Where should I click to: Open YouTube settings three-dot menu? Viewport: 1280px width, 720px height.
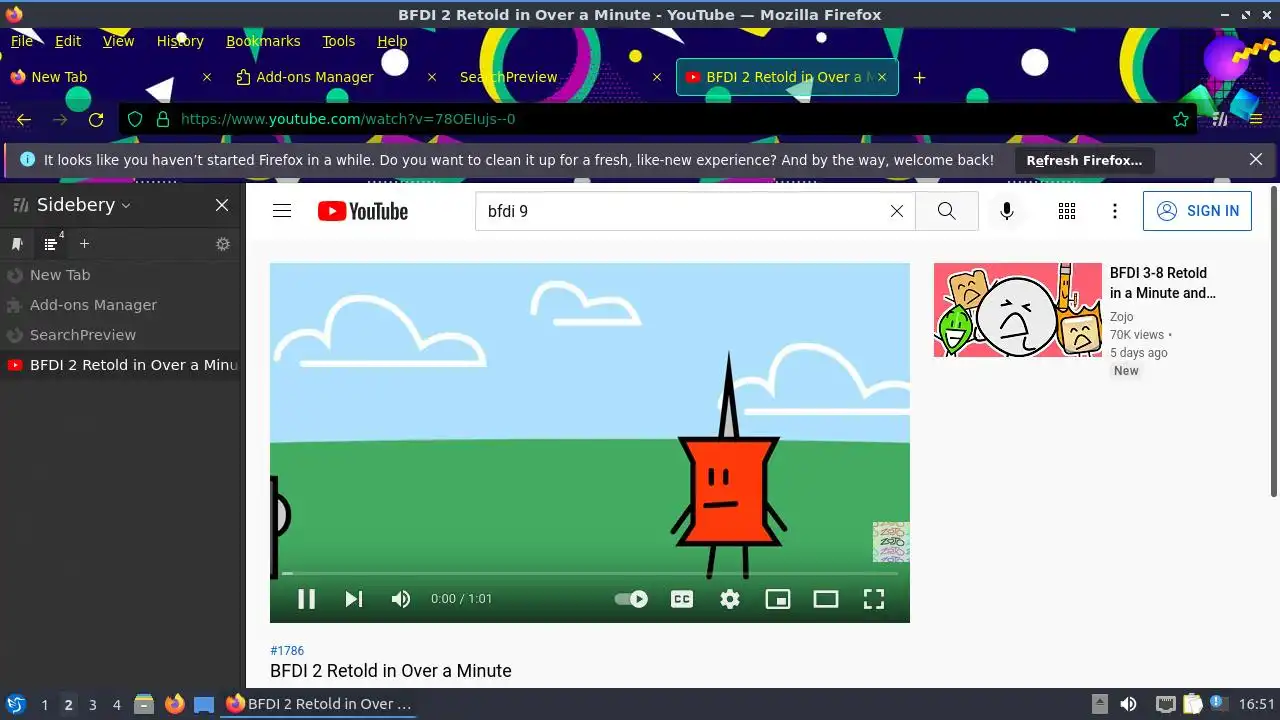[x=1115, y=211]
